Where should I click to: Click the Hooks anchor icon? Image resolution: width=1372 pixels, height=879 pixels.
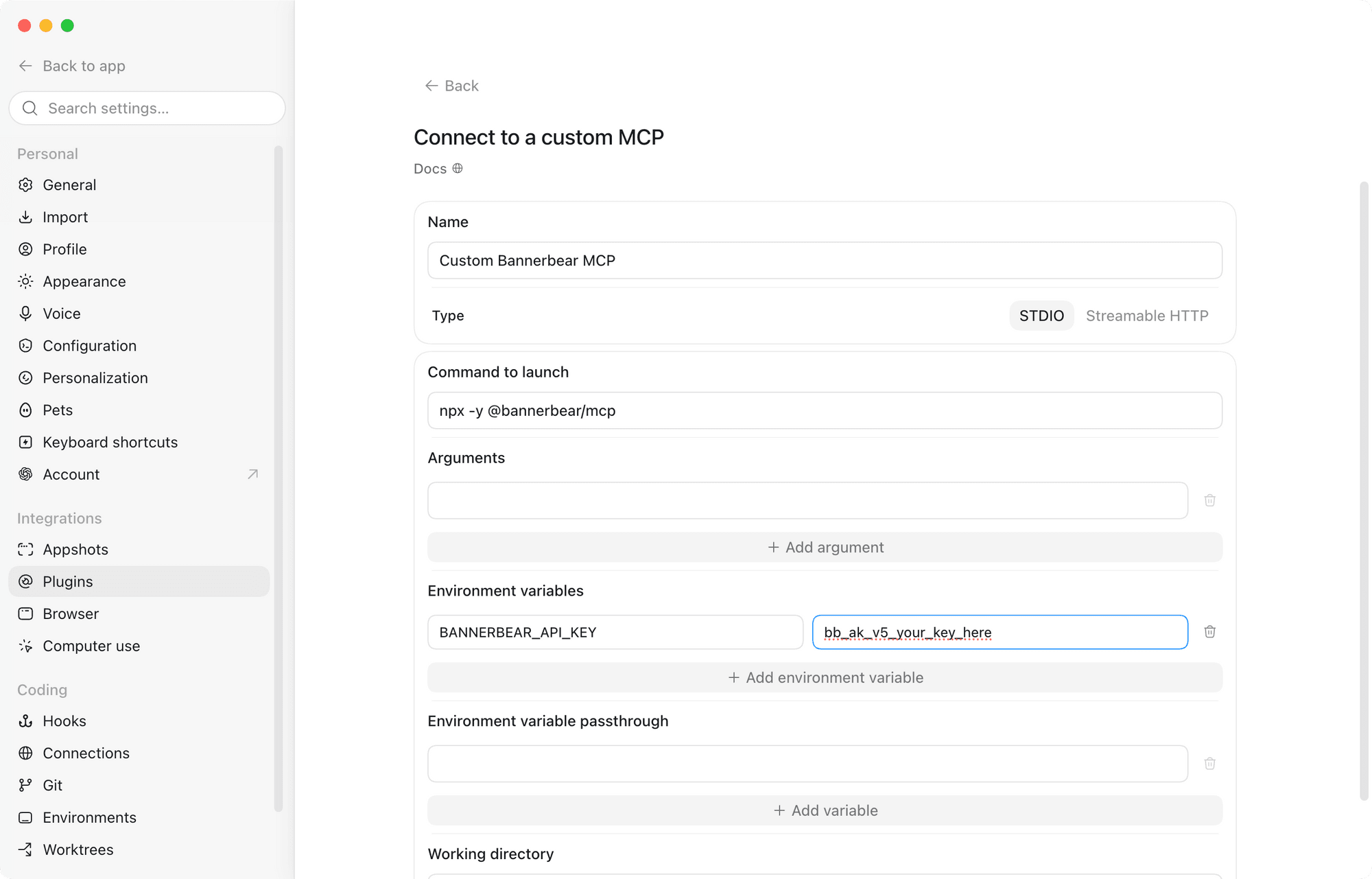pos(25,721)
